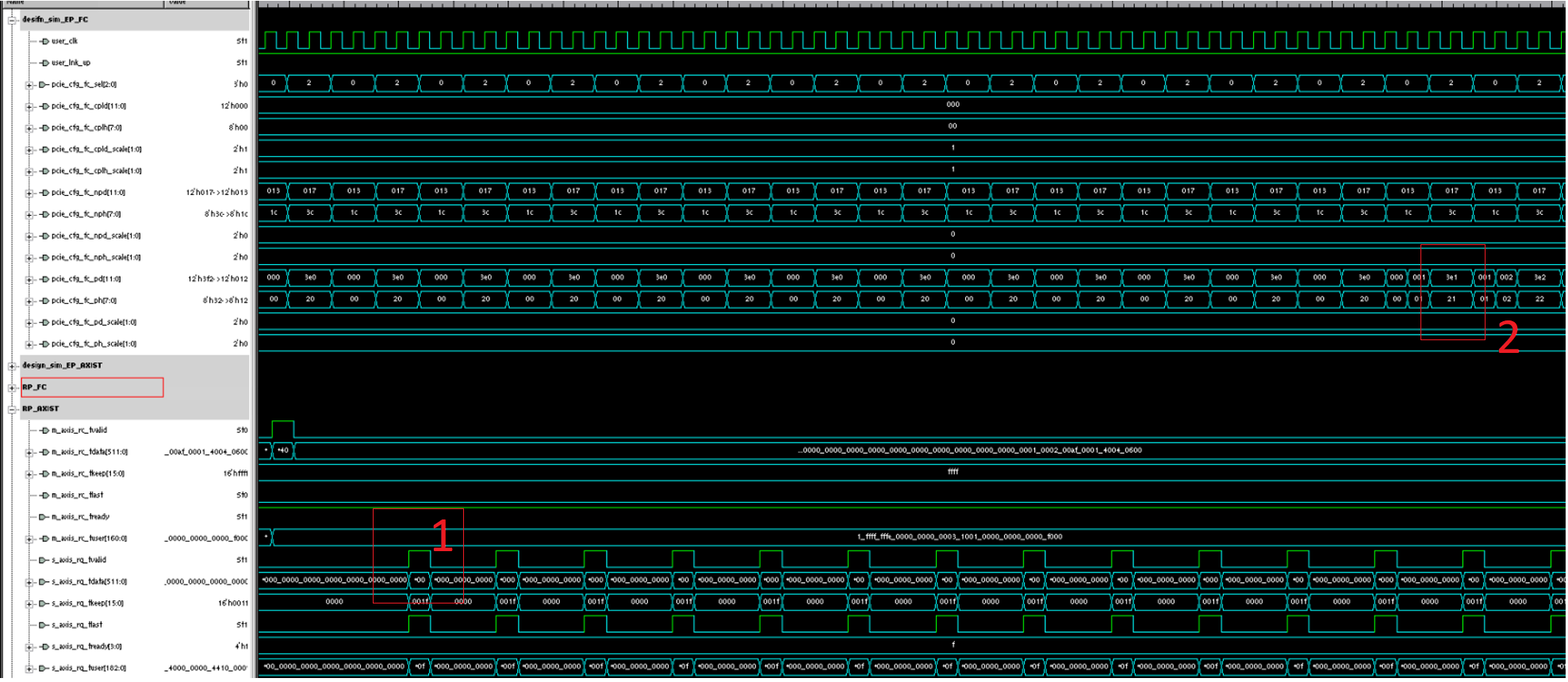Viewport: 1568px width, 682px height.
Task: Select the pcie_cfg_fc_cpld_scale[1:0] signal name
Action: [x=96, y=149]
